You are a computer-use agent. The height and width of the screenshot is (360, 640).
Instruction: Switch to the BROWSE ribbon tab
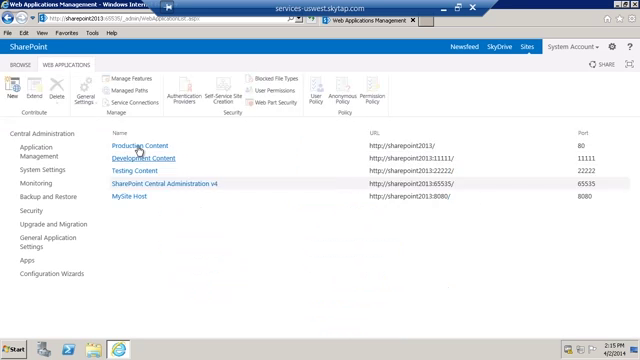click(20, 65)
